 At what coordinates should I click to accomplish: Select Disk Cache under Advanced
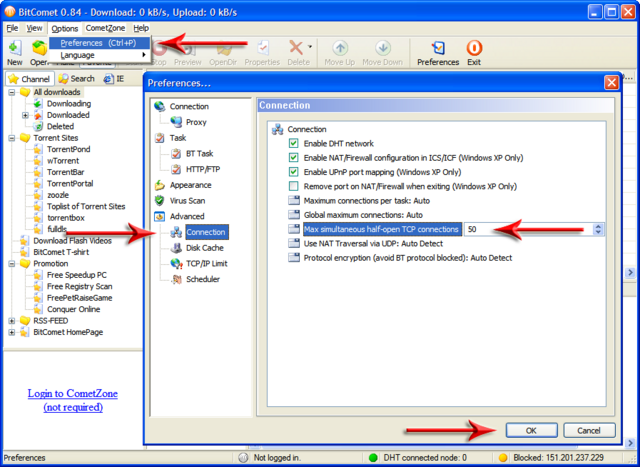(204, 248)
